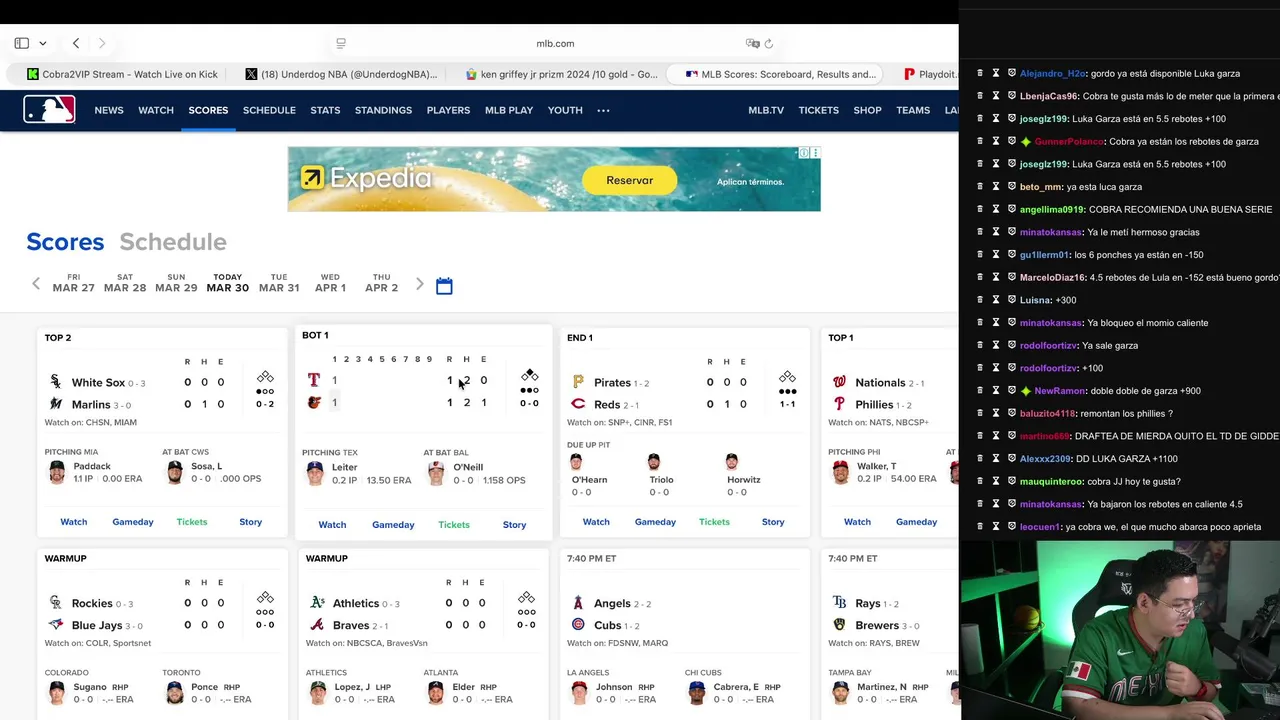The width and height of the screenshot is (1280, 720).
Task: Switch to the Schedule heading tab
Action: pyautogui.click(x=173, y=242)
